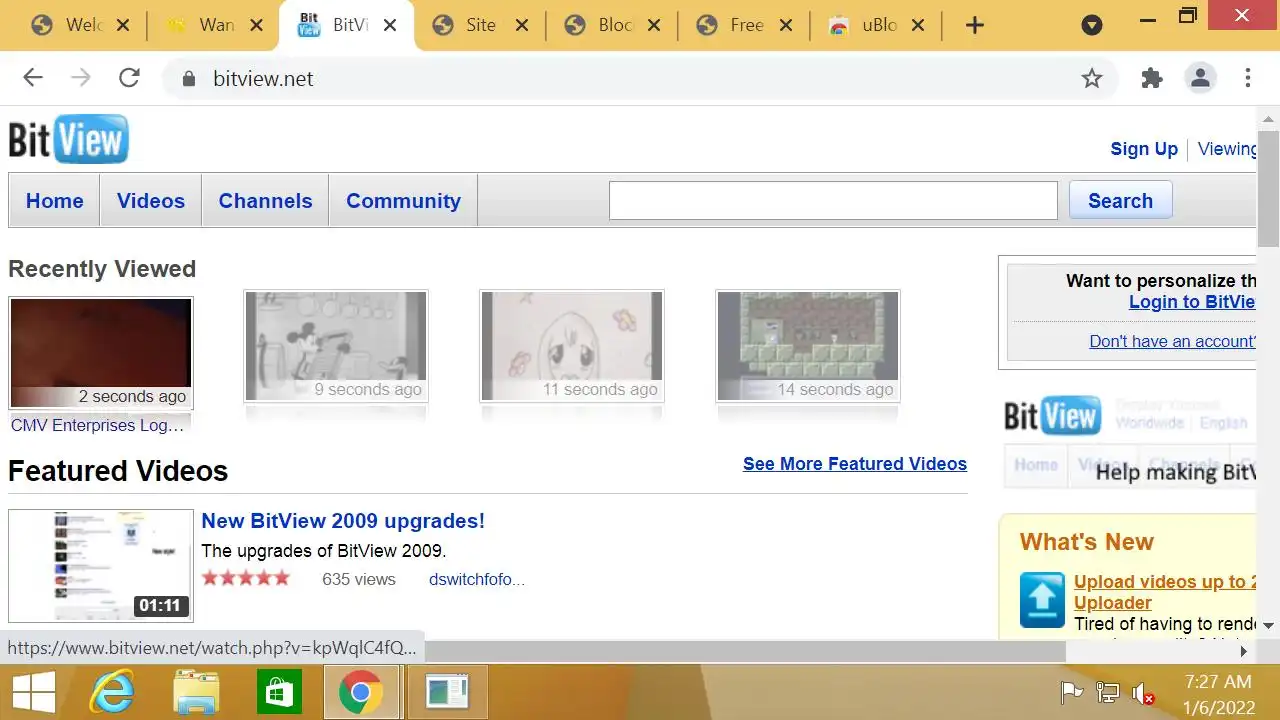Switch to the Wan tab
Screen dimensions: 1280x720
coord(215,25)
